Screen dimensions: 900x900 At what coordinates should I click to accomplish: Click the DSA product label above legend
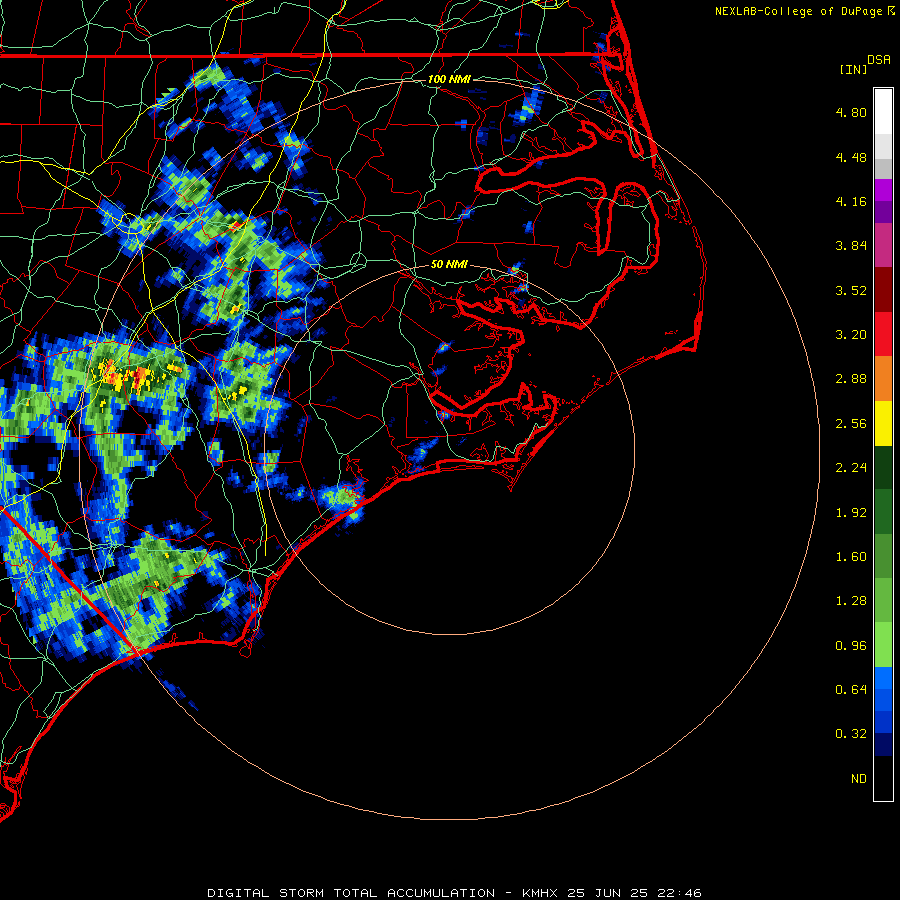click(x=879, y=60)
